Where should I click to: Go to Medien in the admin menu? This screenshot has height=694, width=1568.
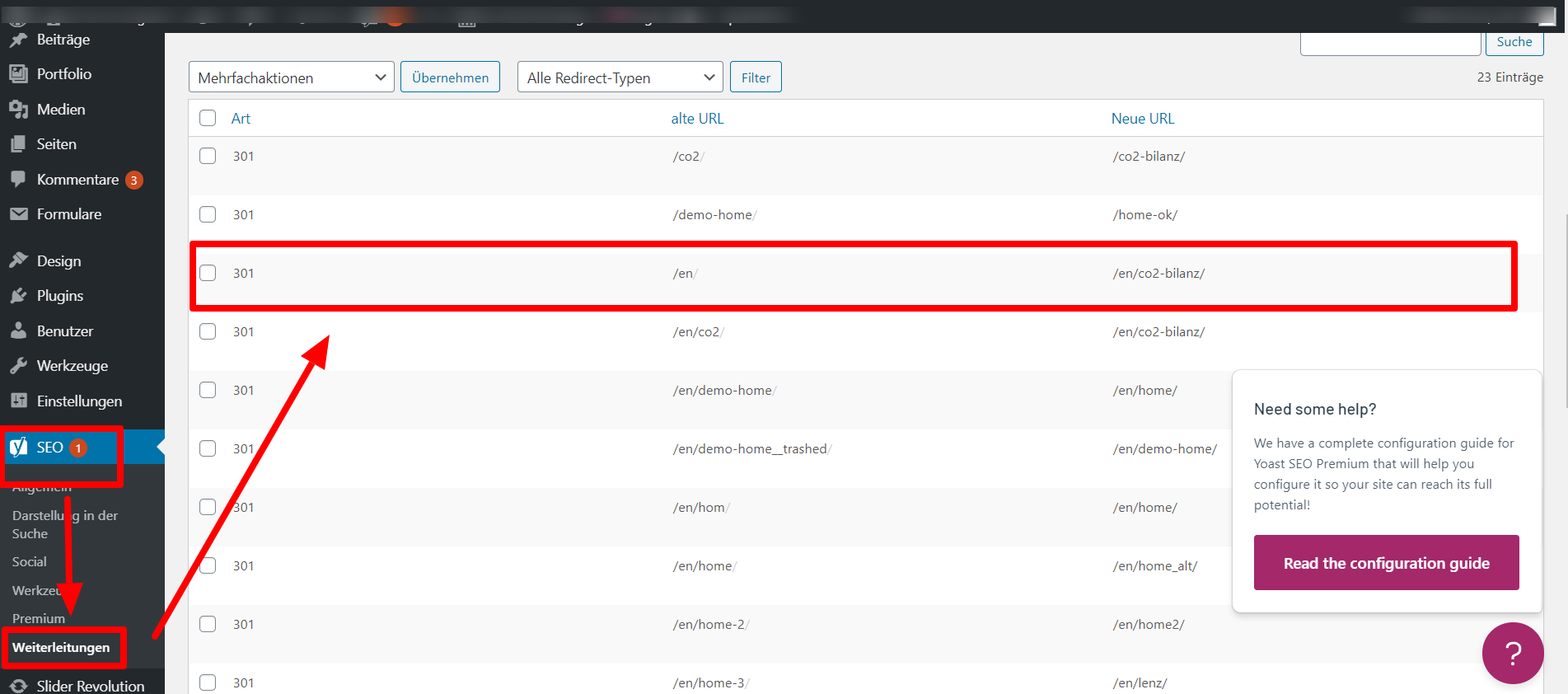coord(61,110)
